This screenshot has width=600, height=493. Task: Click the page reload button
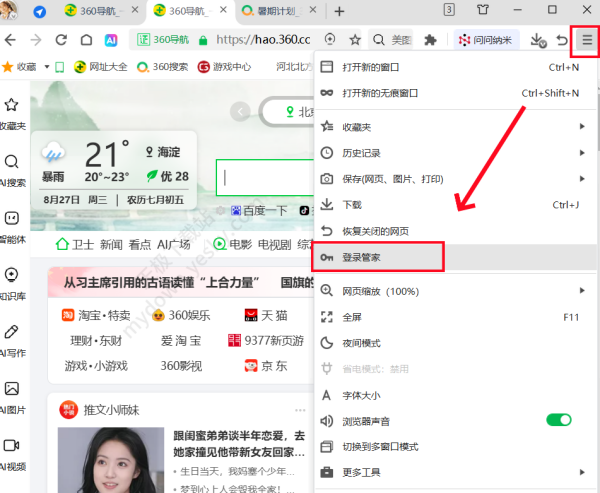[x=62, y=40]
